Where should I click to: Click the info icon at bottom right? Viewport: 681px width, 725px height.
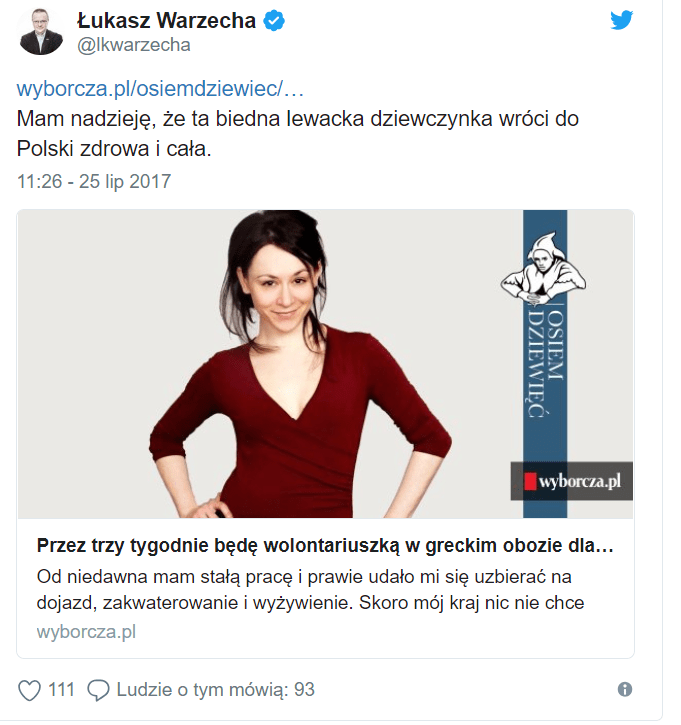coord(625,690)
